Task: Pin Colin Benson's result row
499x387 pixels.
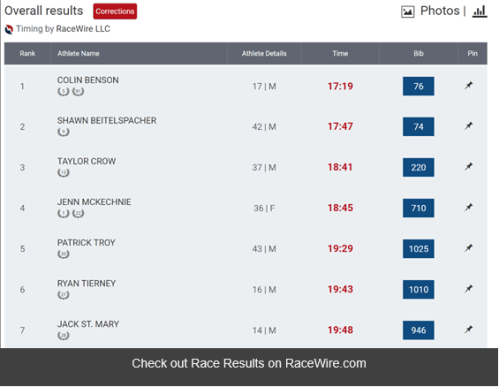Action: point(469,85)
